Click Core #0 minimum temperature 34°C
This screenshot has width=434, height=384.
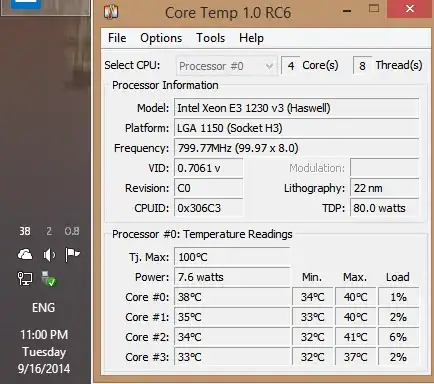click(313, 297)
